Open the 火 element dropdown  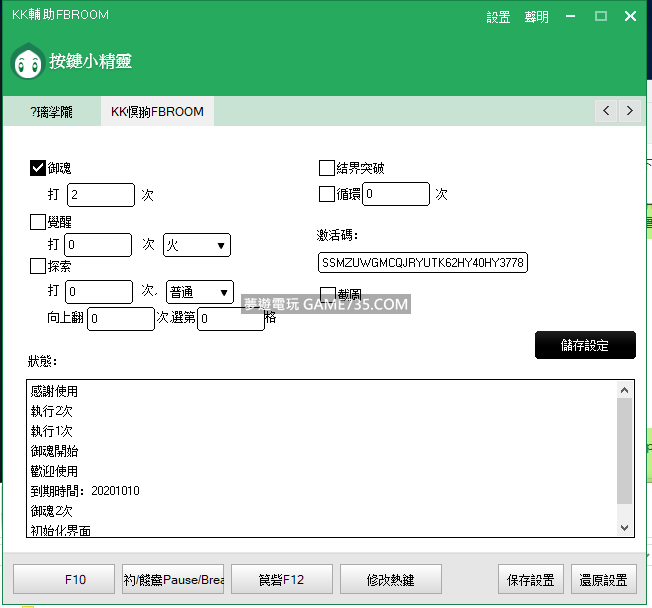click(197, 245)
